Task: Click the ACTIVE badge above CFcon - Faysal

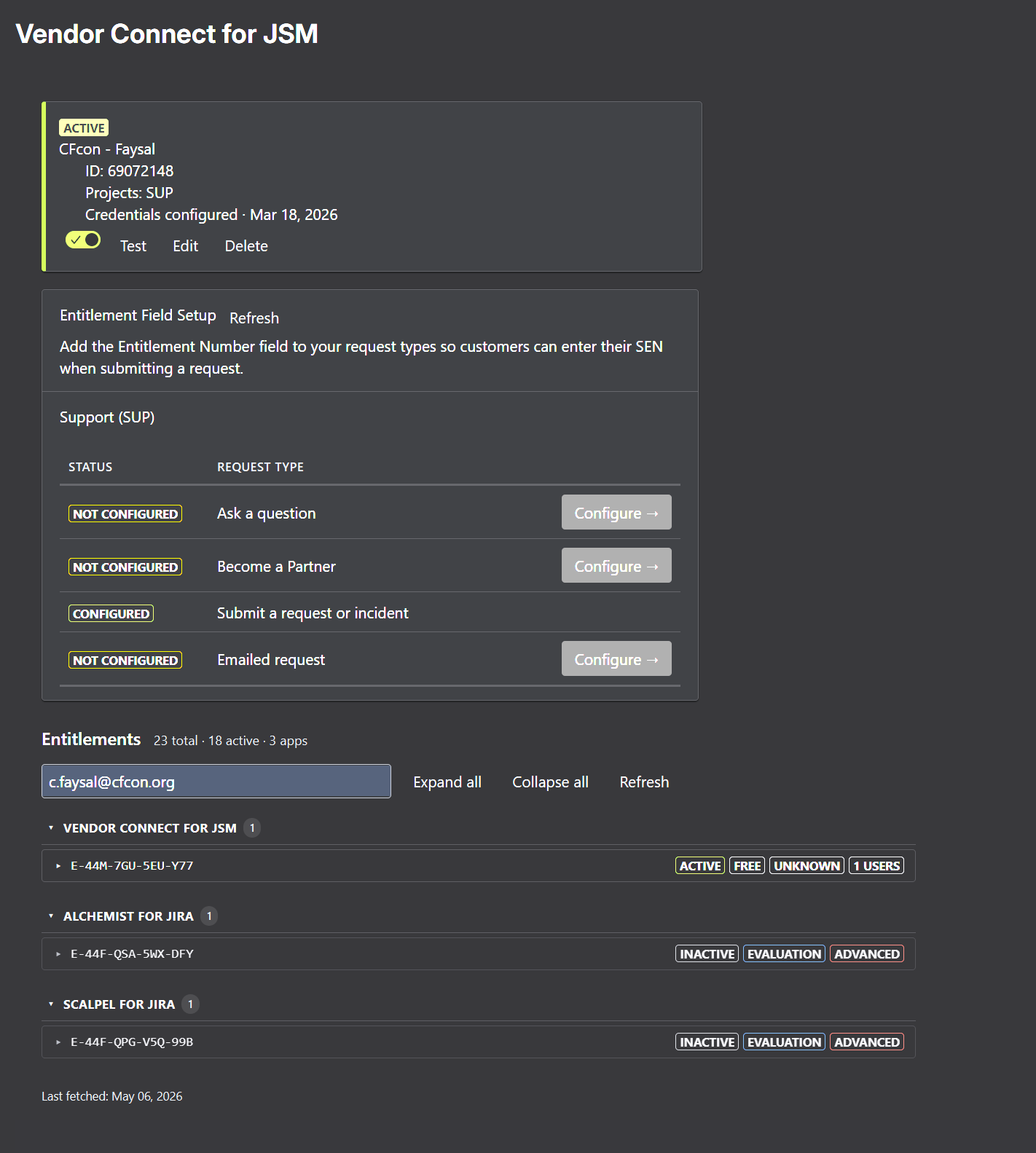Action: coord(84,128)
